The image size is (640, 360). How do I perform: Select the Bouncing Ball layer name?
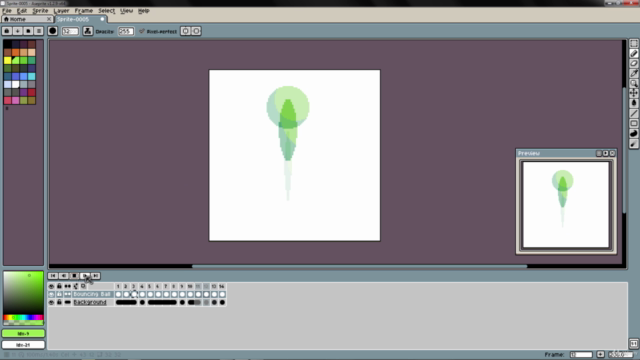(x=92, y=294)
